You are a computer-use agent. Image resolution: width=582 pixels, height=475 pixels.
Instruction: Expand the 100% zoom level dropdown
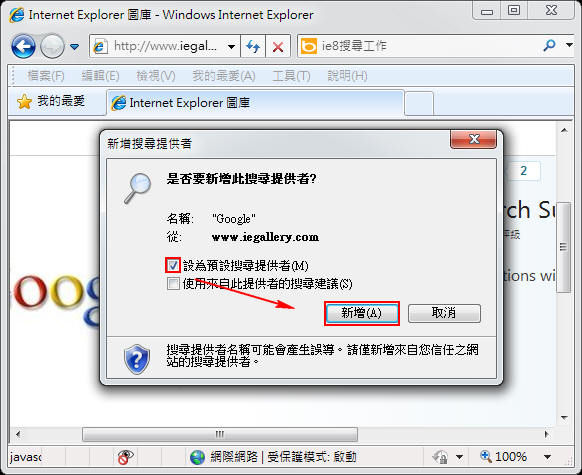click(x=547, y=456)
